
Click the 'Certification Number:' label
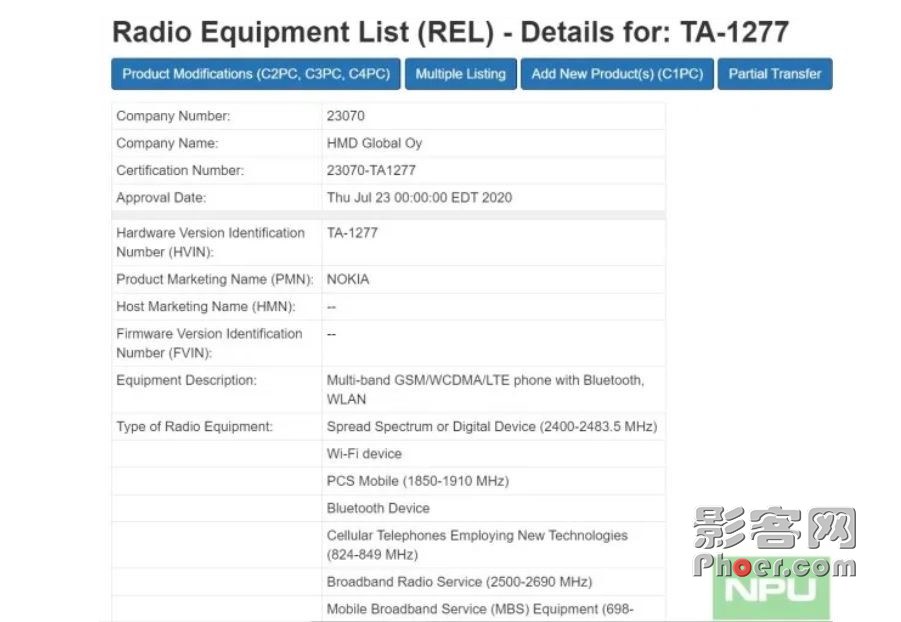tap(180, 170)
